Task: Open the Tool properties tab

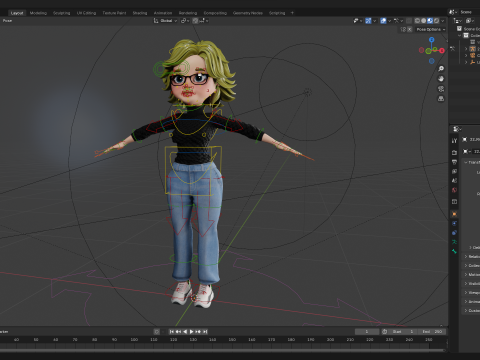Action: [454, 141]
